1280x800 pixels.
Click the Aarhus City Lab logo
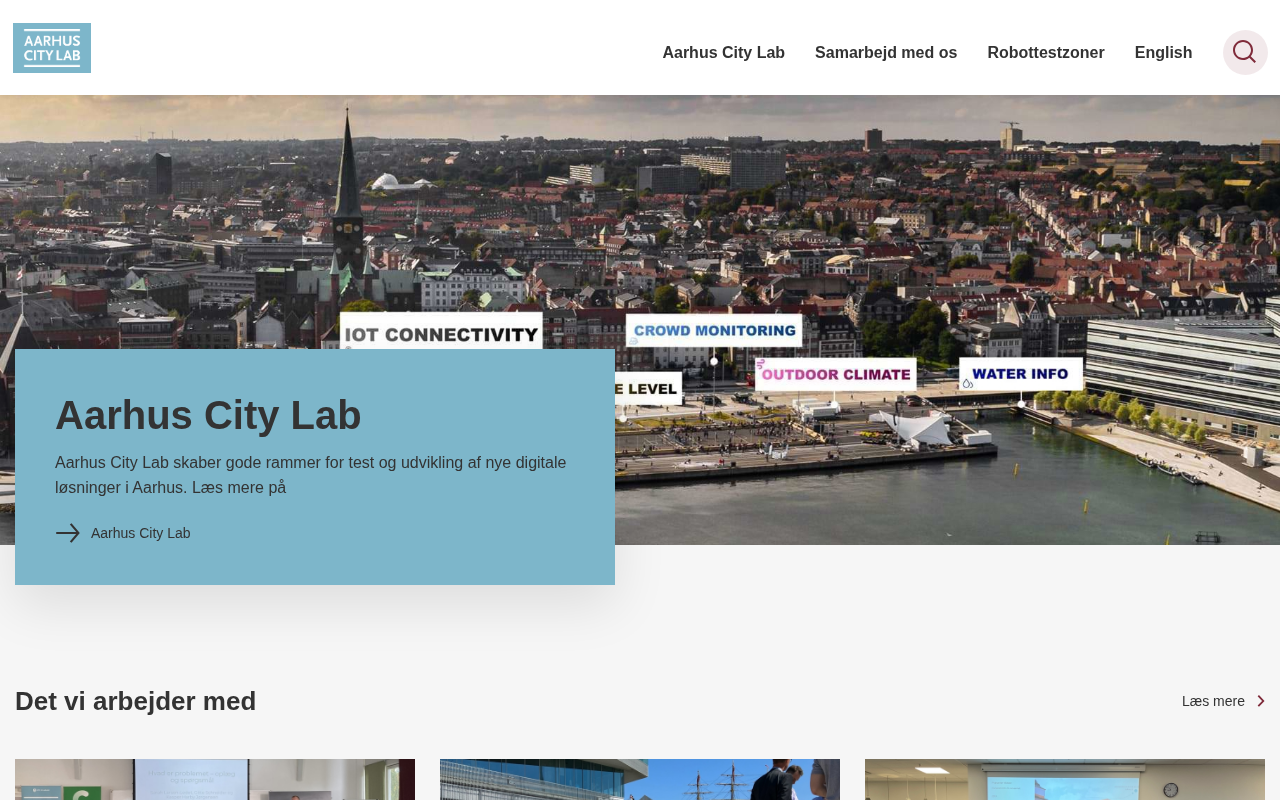(x=52, y=48)
